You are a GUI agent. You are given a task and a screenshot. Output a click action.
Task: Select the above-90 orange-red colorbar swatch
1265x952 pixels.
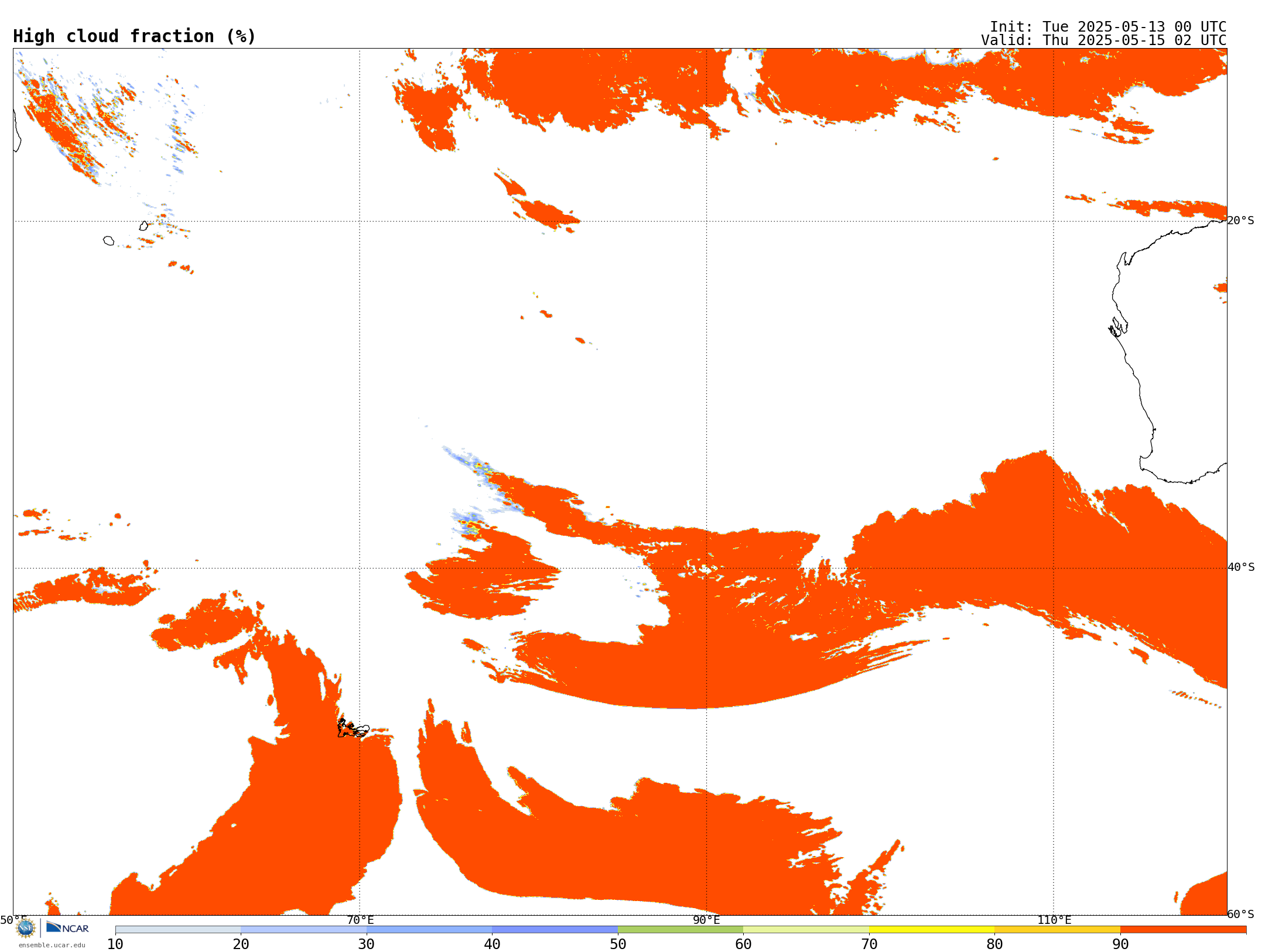(1183, 929)
